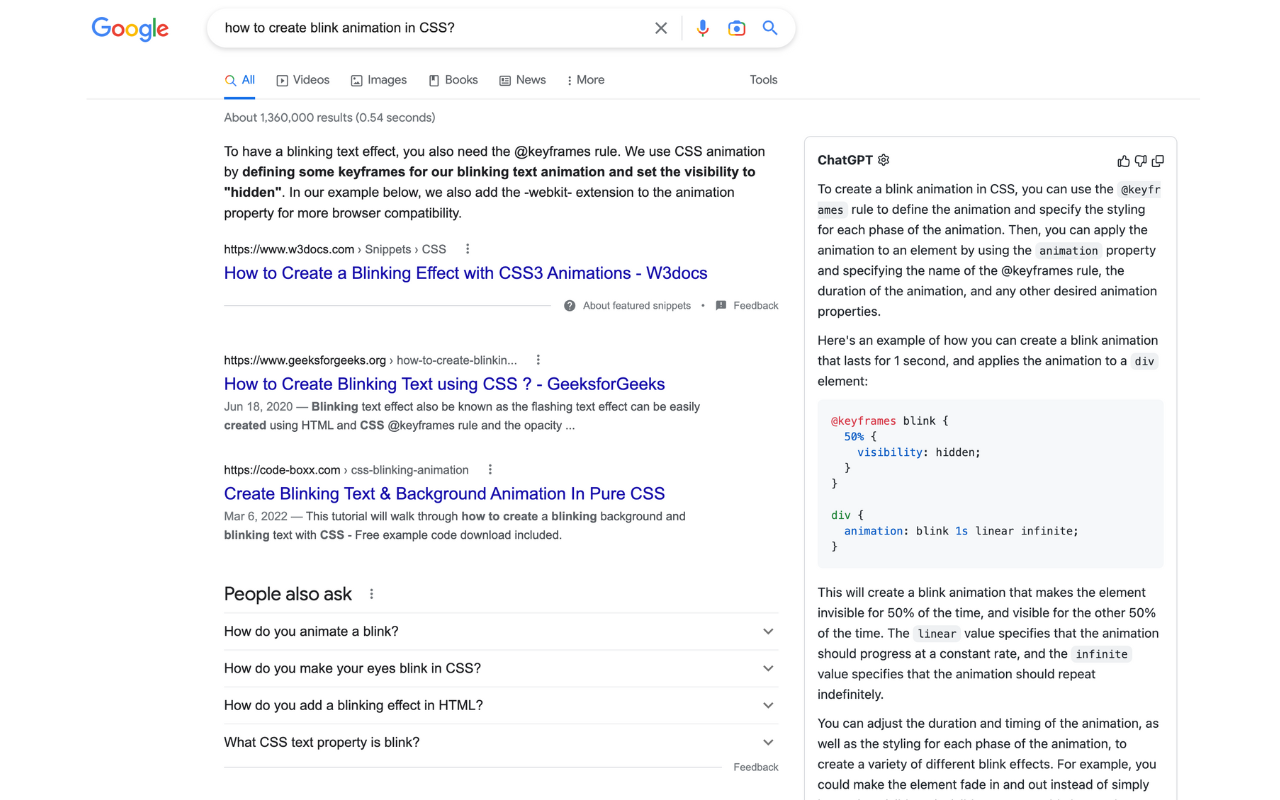Open options menu for GeeksforGeeks result
This screenshot has width=1280, height=800.
(x=538, y=360)
